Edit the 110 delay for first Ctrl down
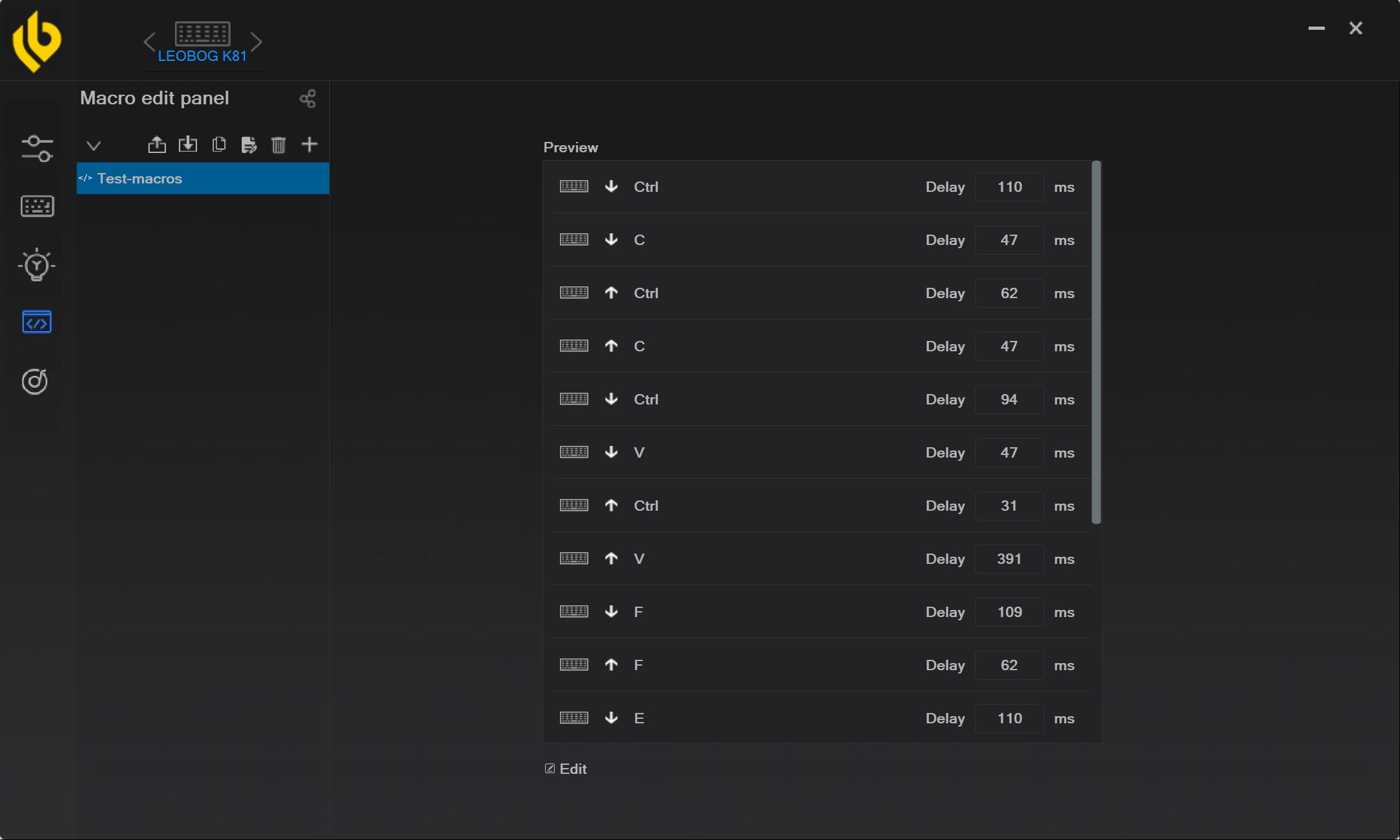Screen dimensions: 1400x840 (x=1009, y=187)
